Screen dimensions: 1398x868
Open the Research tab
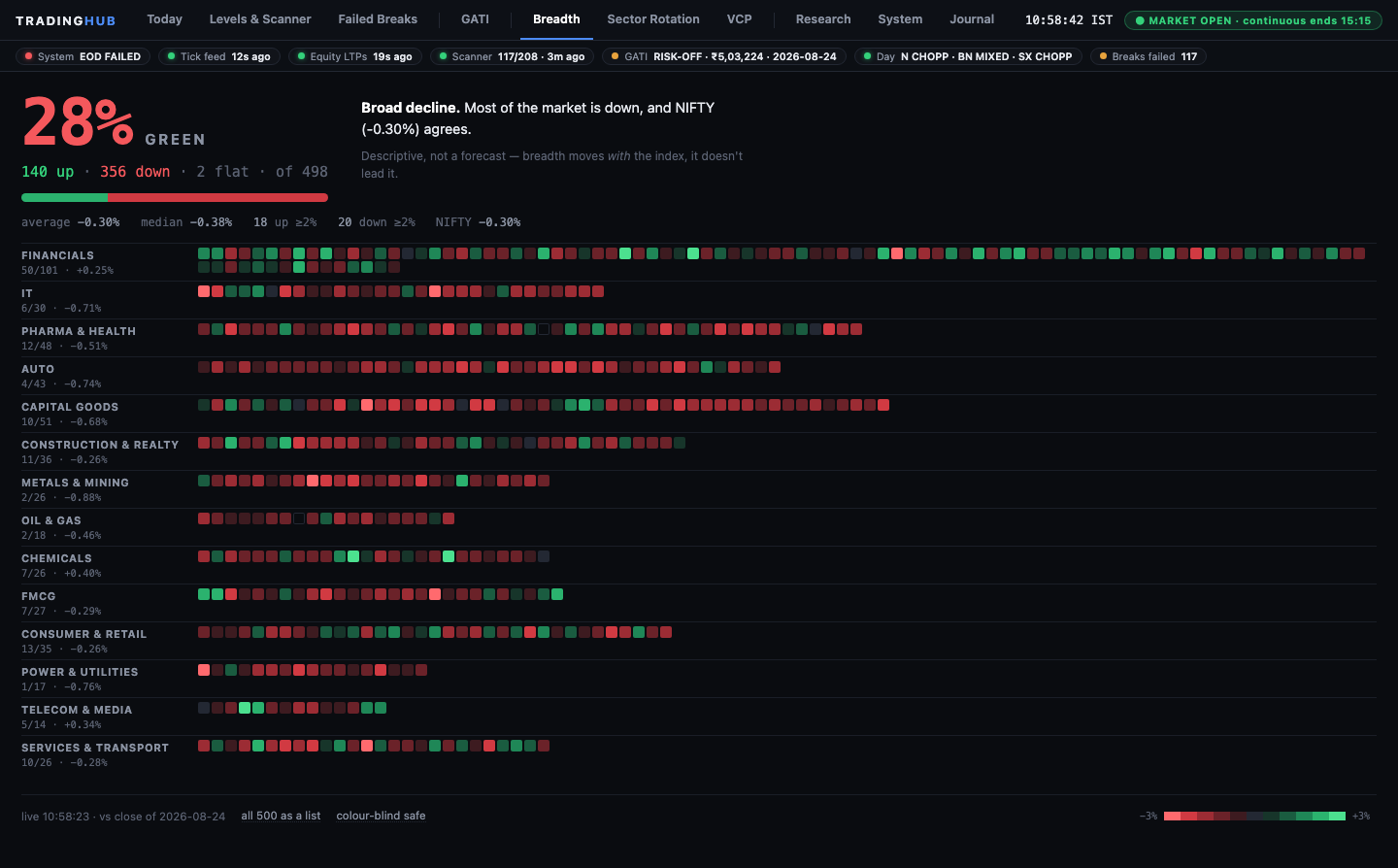pos(823,19)
